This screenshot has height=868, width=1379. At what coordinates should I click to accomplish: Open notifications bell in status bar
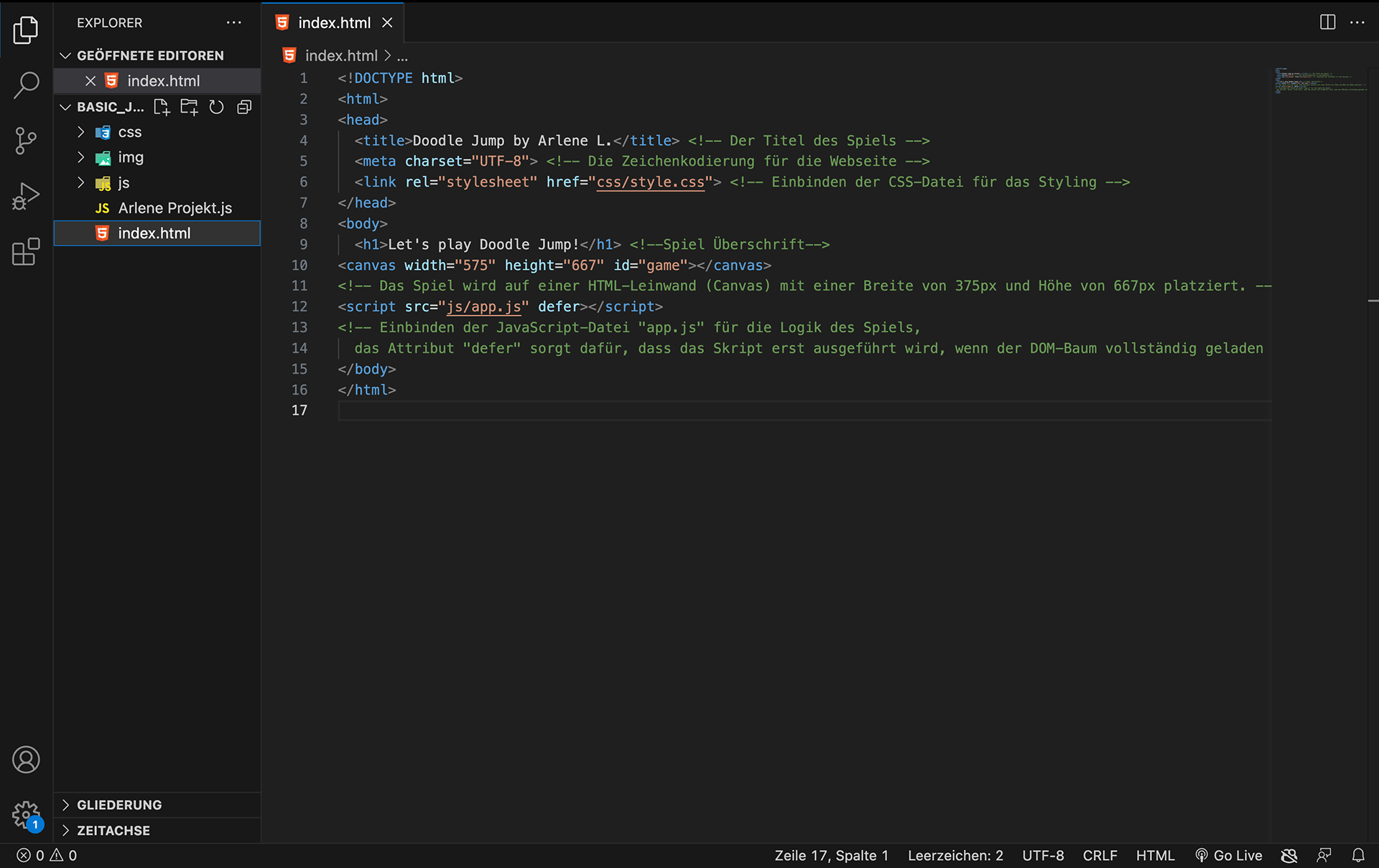coord(1357,855)
